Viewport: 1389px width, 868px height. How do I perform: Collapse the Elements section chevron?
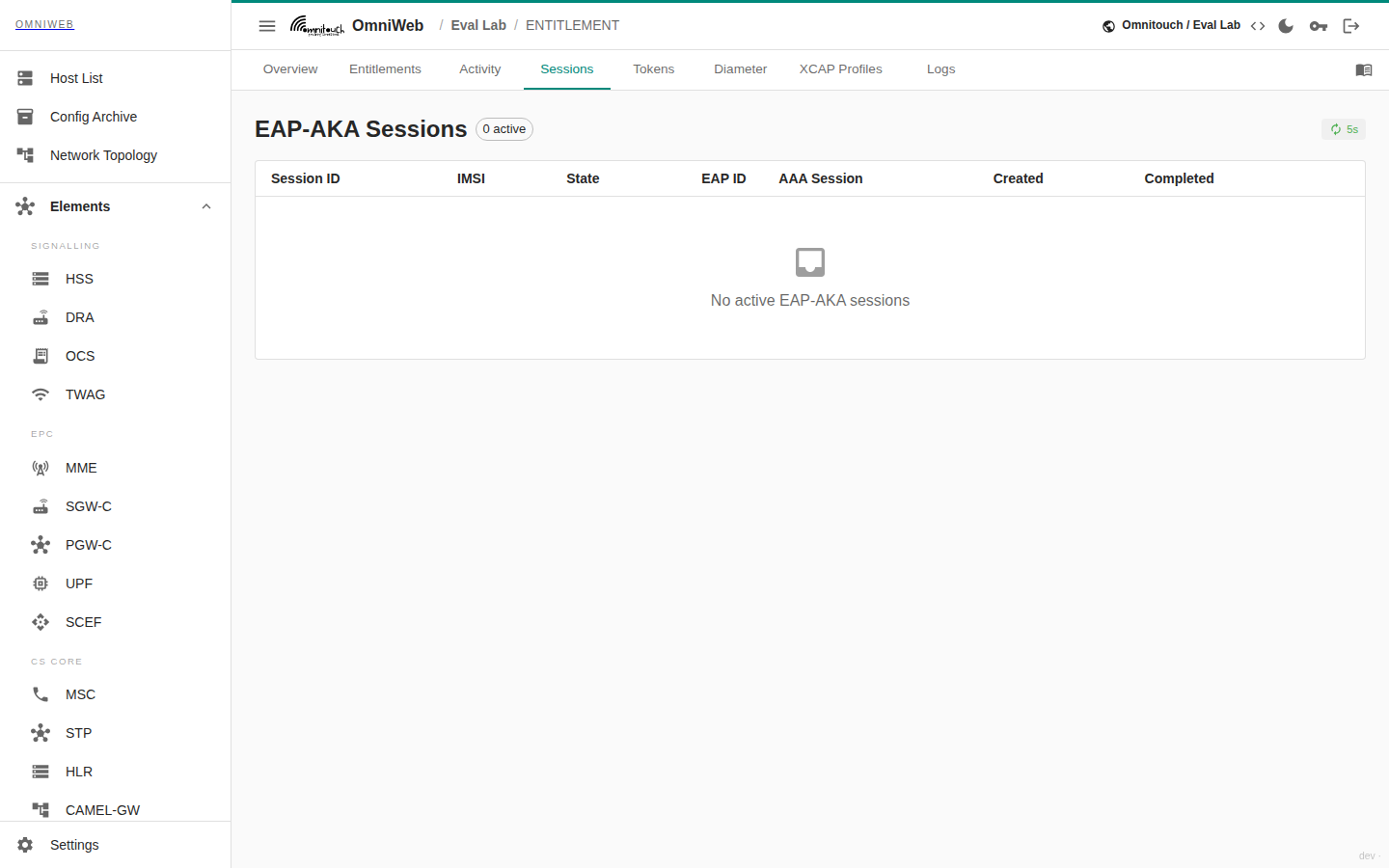(x=206, y=206)
